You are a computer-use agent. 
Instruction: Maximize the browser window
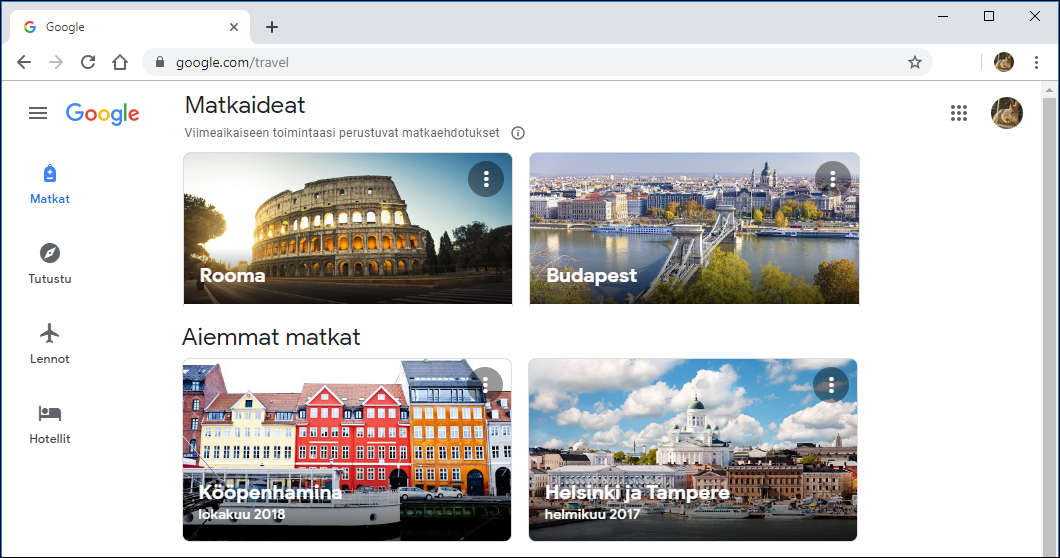(988, 16)
